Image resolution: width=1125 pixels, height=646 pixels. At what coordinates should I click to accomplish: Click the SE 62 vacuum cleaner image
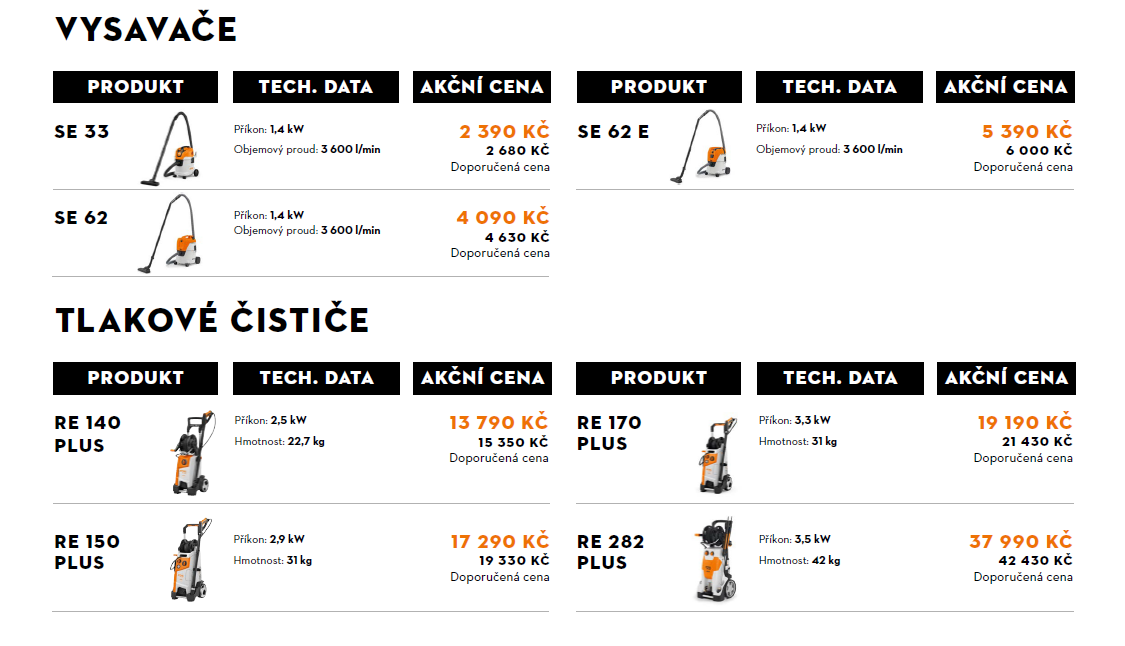pyautogui.click(x=169, y=234)
